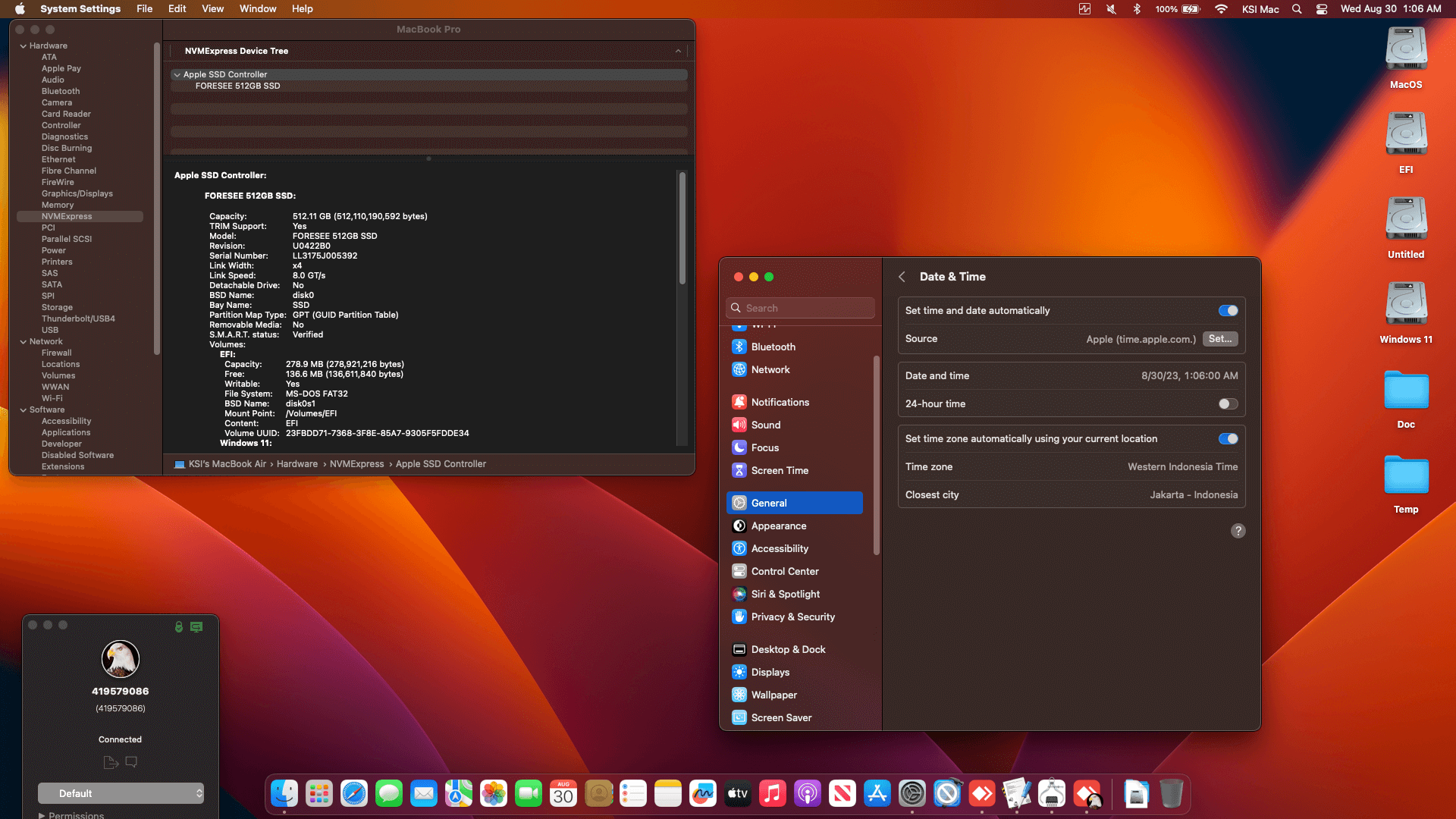Image resolution: width=1456 pixels, height=819 pixels.
Task: Open the Default profile dropdown
Action: (x=121, y=793)
